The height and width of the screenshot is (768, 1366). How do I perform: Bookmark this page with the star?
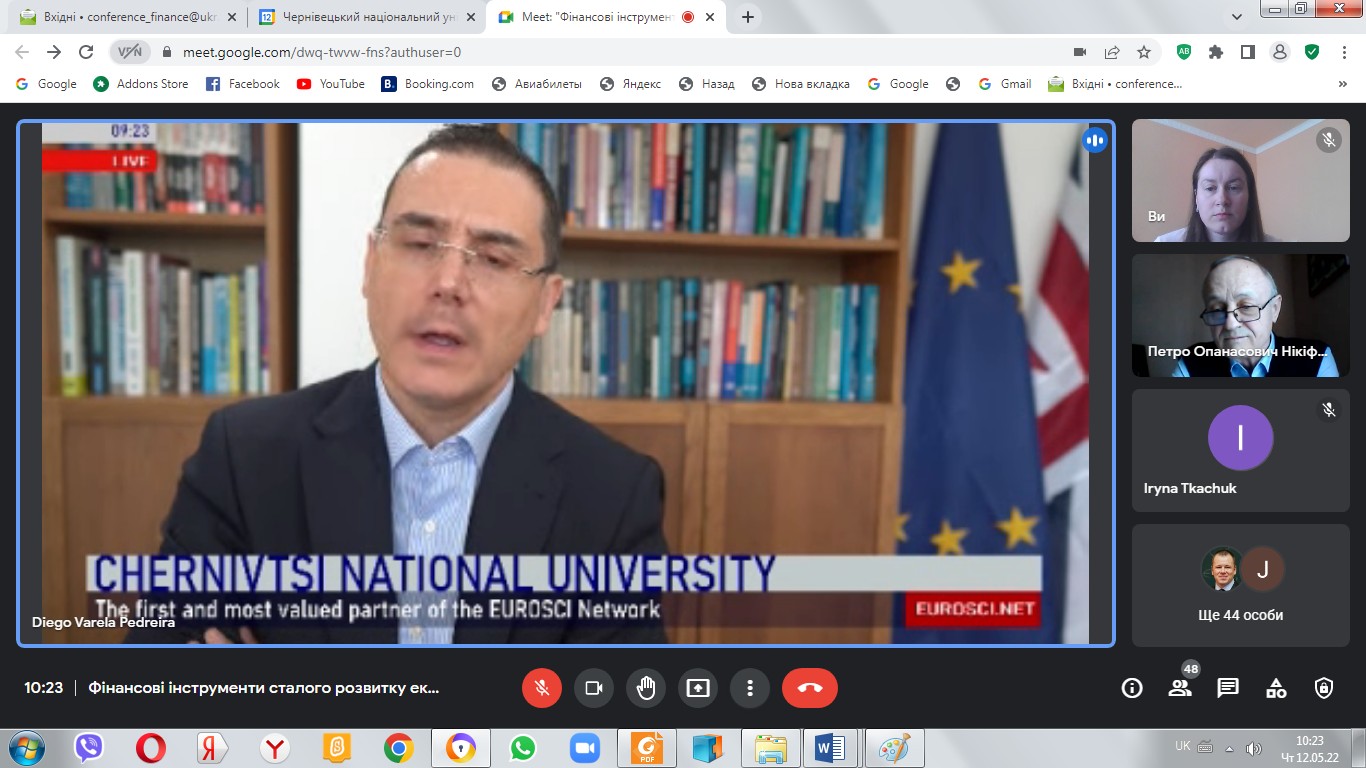[x=1144, y=52]
